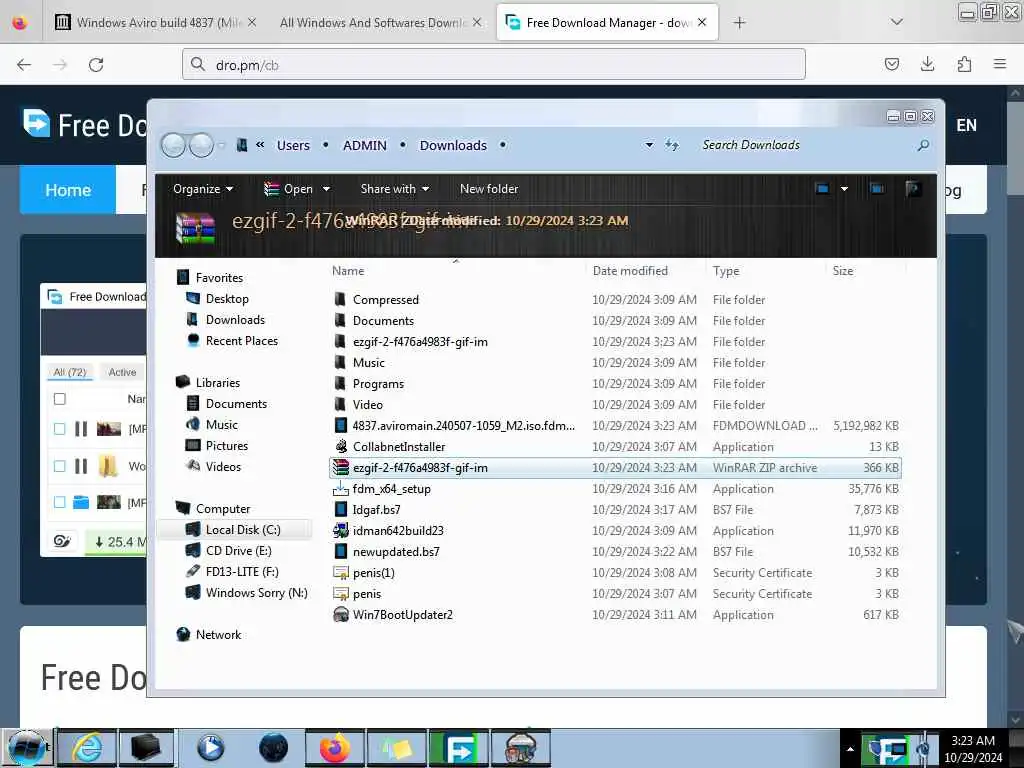The width and height of the screenshot is (1024, 768).
Task: Click the Explorer forward navigation button
Action: [201, 145]
